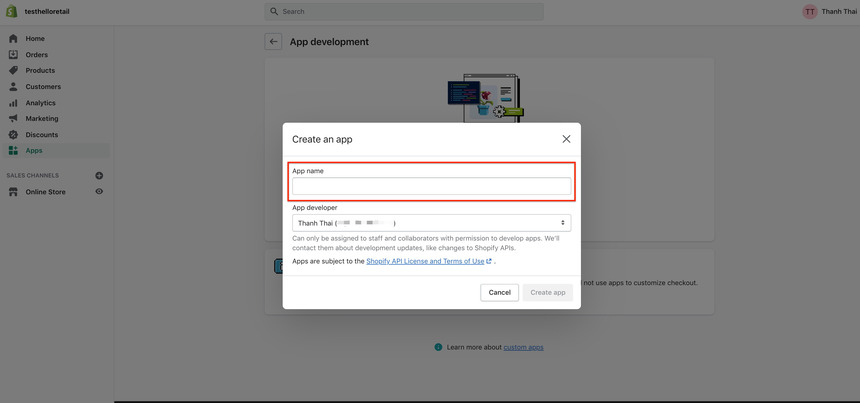860x403 pixels.
Task: Open Analytics from the sidebar
Action: pyautogui.click(x=40, y=102)
